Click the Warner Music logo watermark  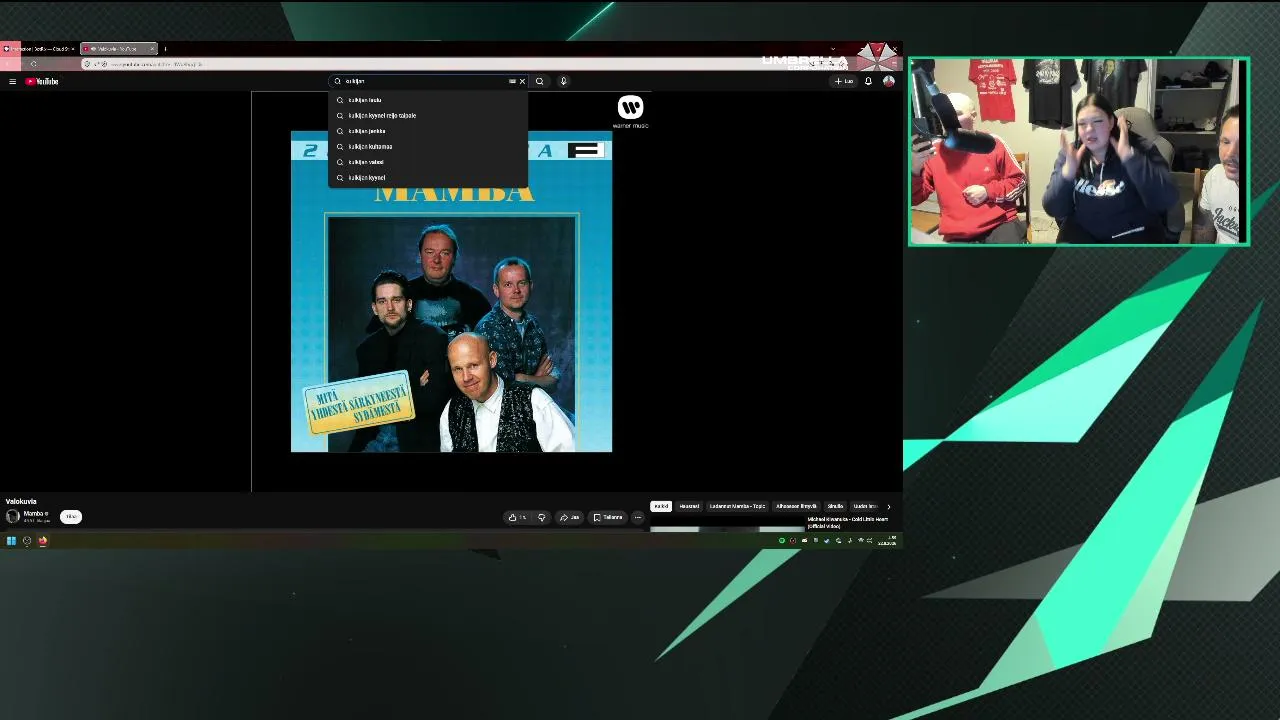(630, 111)
